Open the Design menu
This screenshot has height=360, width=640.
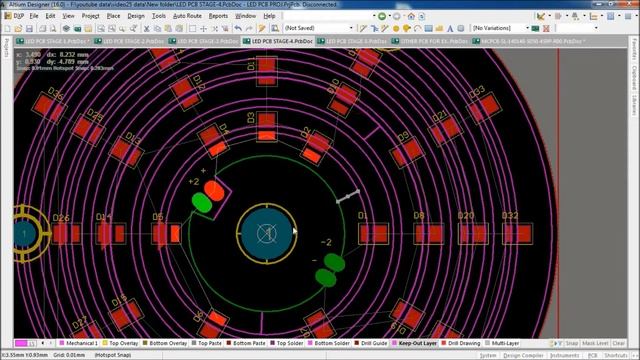(x=136, y=16)
